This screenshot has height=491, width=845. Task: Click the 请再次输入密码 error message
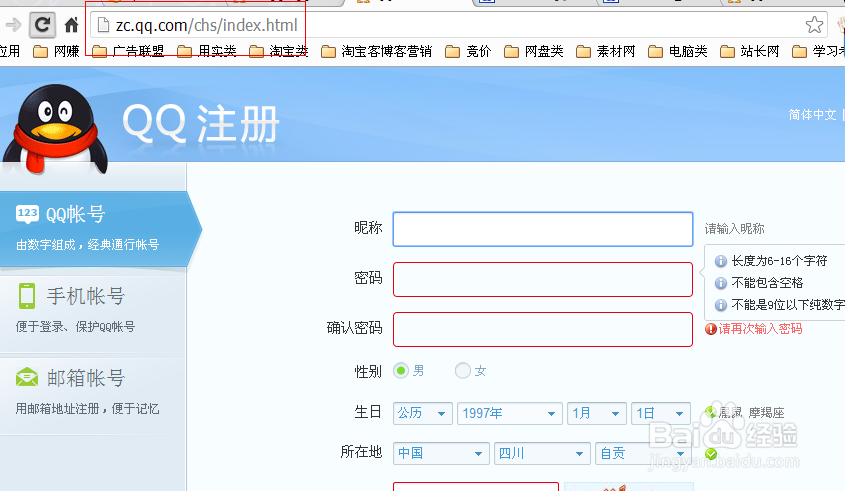tap(760, 329)
